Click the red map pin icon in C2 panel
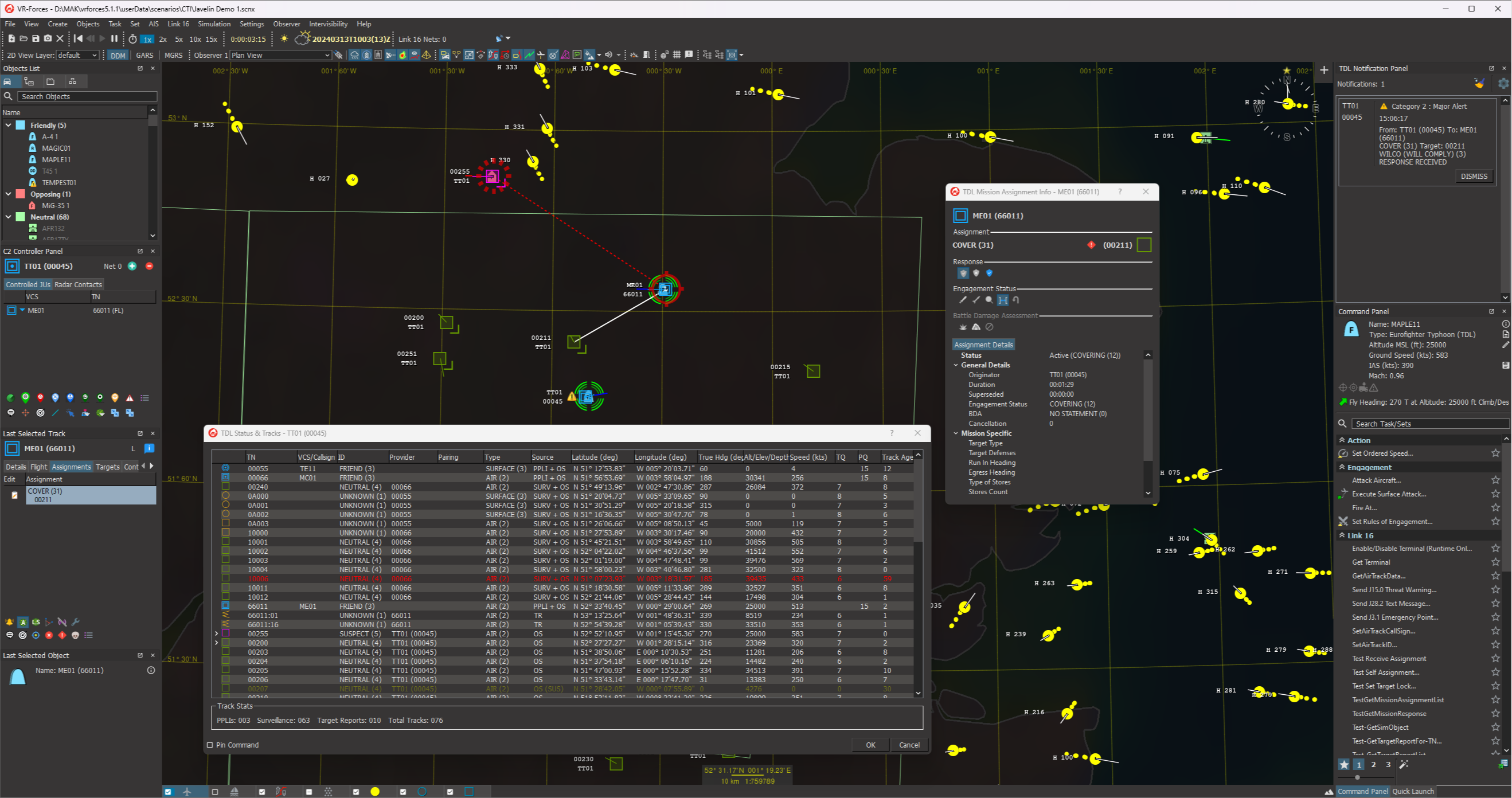 click(41, 398)
